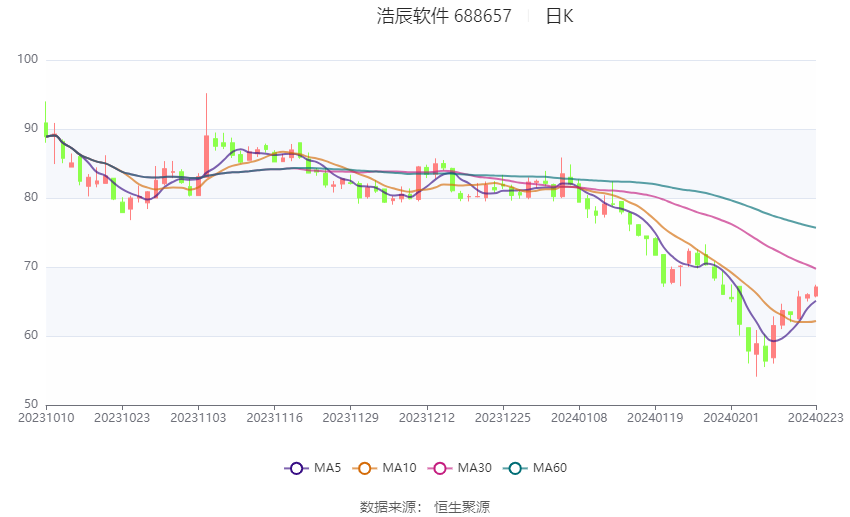Click x-axis date label 20231225

pyautogui.click(x=503, y=418)
